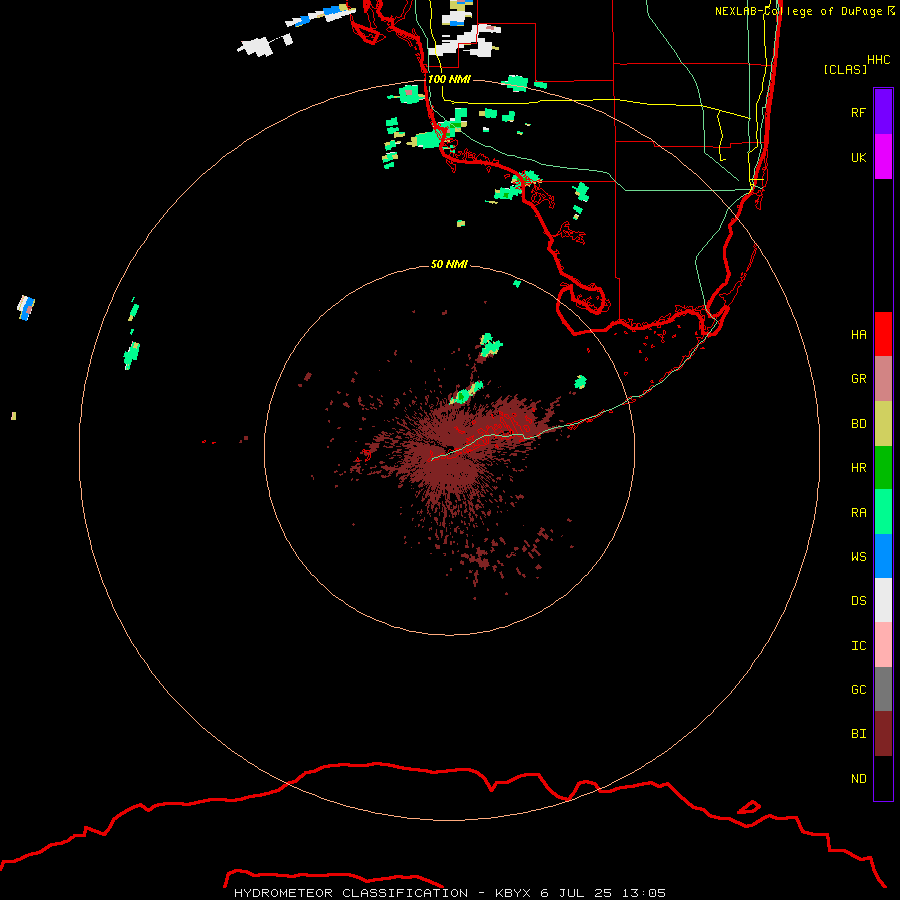Viewport: 900px width, 900px height.
Task: Click the HR dark green swatch
Action: click(x=883, y=468)
